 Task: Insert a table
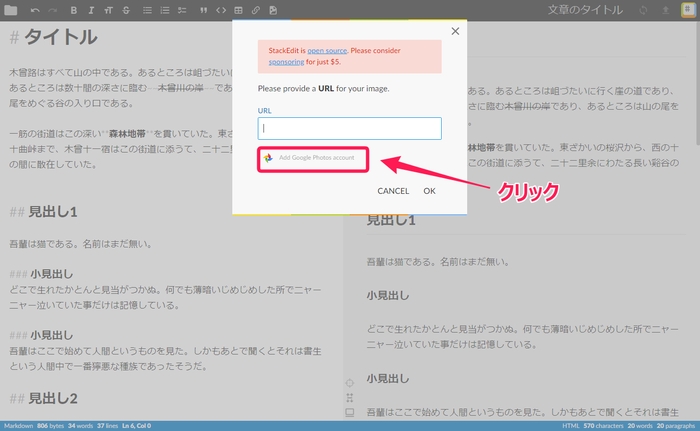tap(238, 10)
